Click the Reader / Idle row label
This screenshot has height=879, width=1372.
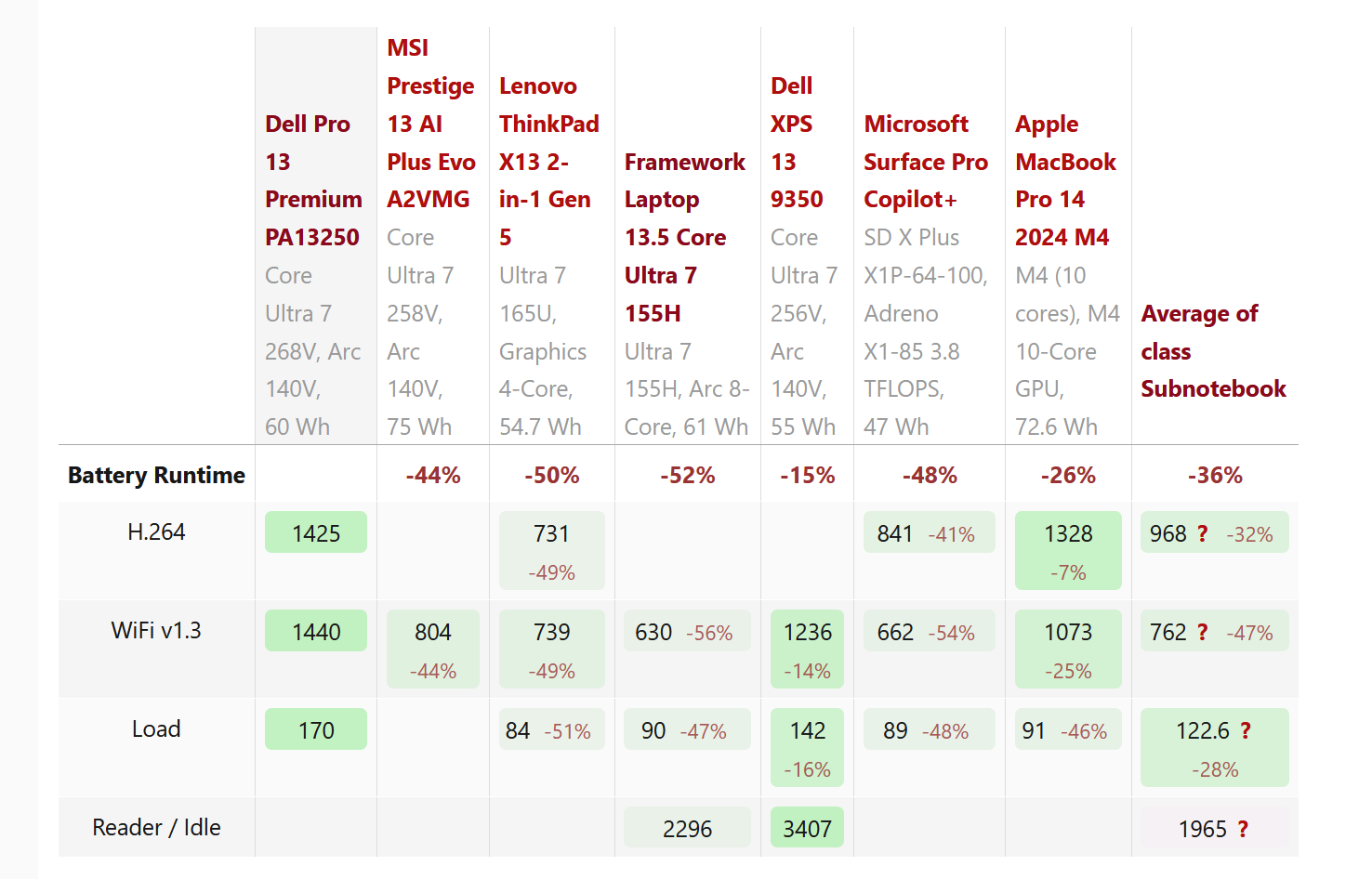(156, 827)
